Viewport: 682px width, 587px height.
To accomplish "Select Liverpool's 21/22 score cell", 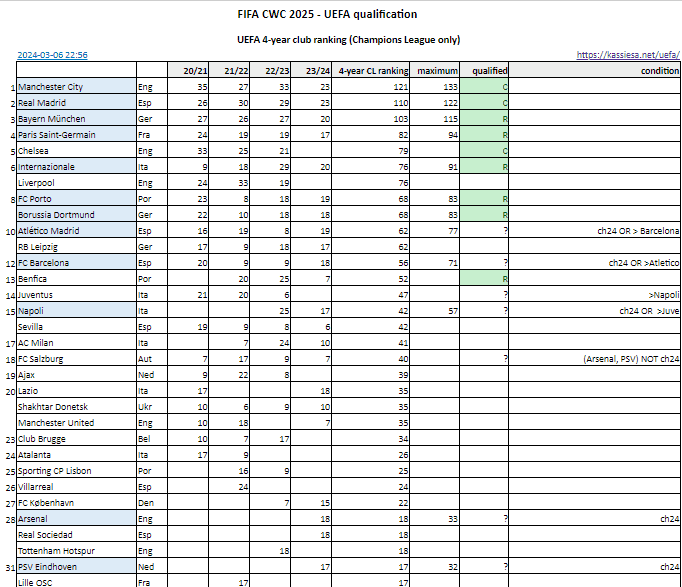I will [229, 183].
